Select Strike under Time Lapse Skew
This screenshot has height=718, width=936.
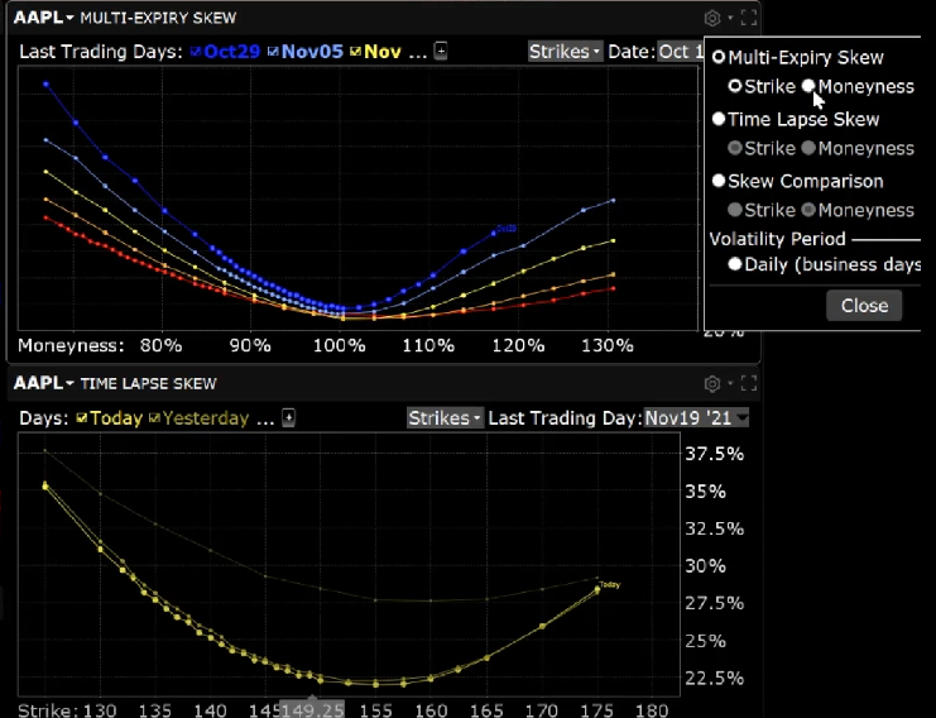pos(735,148)
